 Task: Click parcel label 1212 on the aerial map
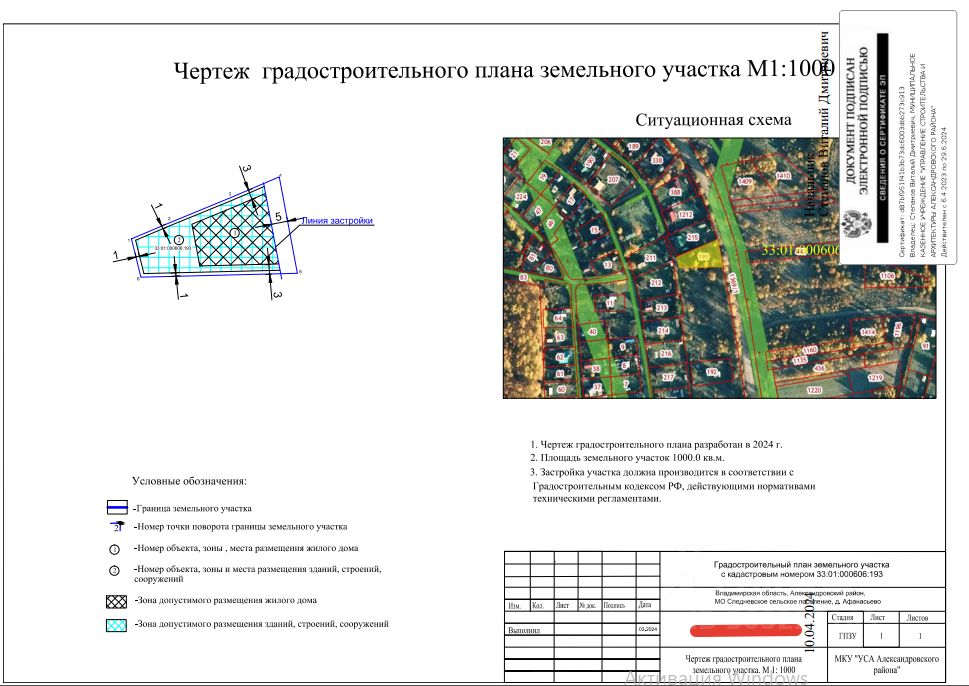685,215
